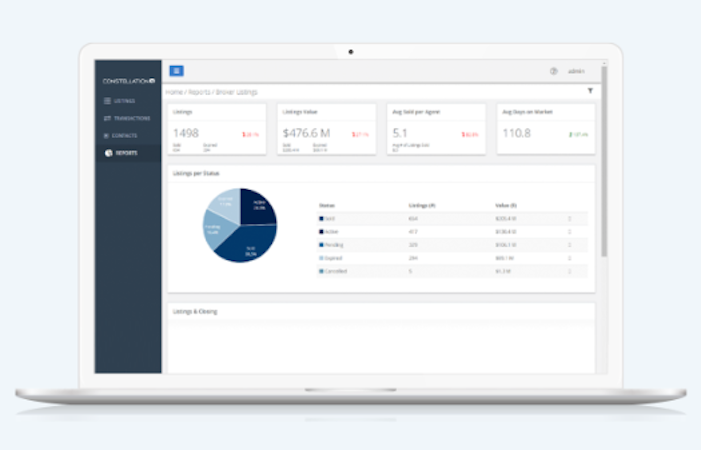Select the Active slice of the pie chart
Viewport: 701px width, 450px height.
(x=258, y=206)
